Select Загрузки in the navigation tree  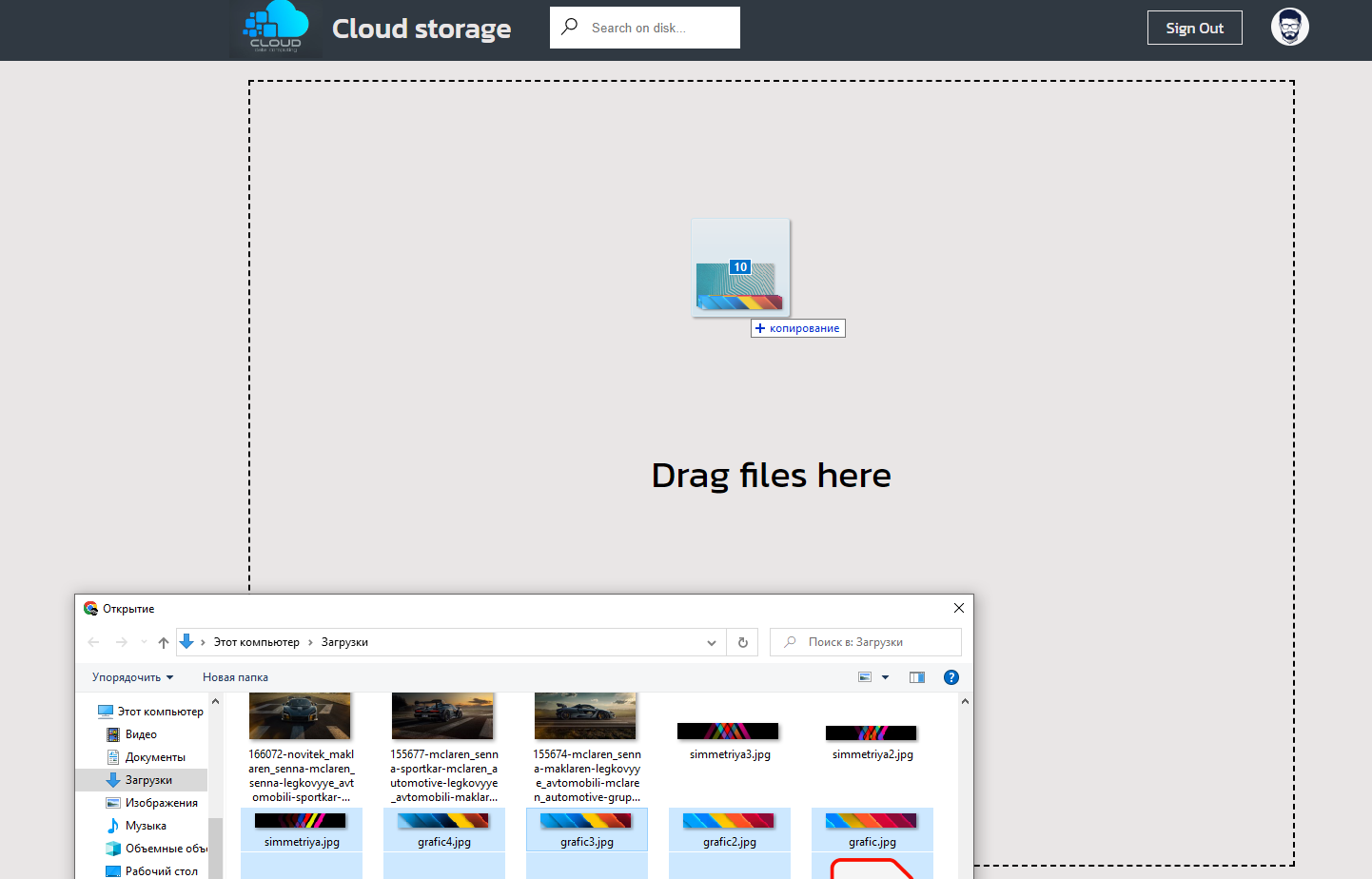(147, 779)
